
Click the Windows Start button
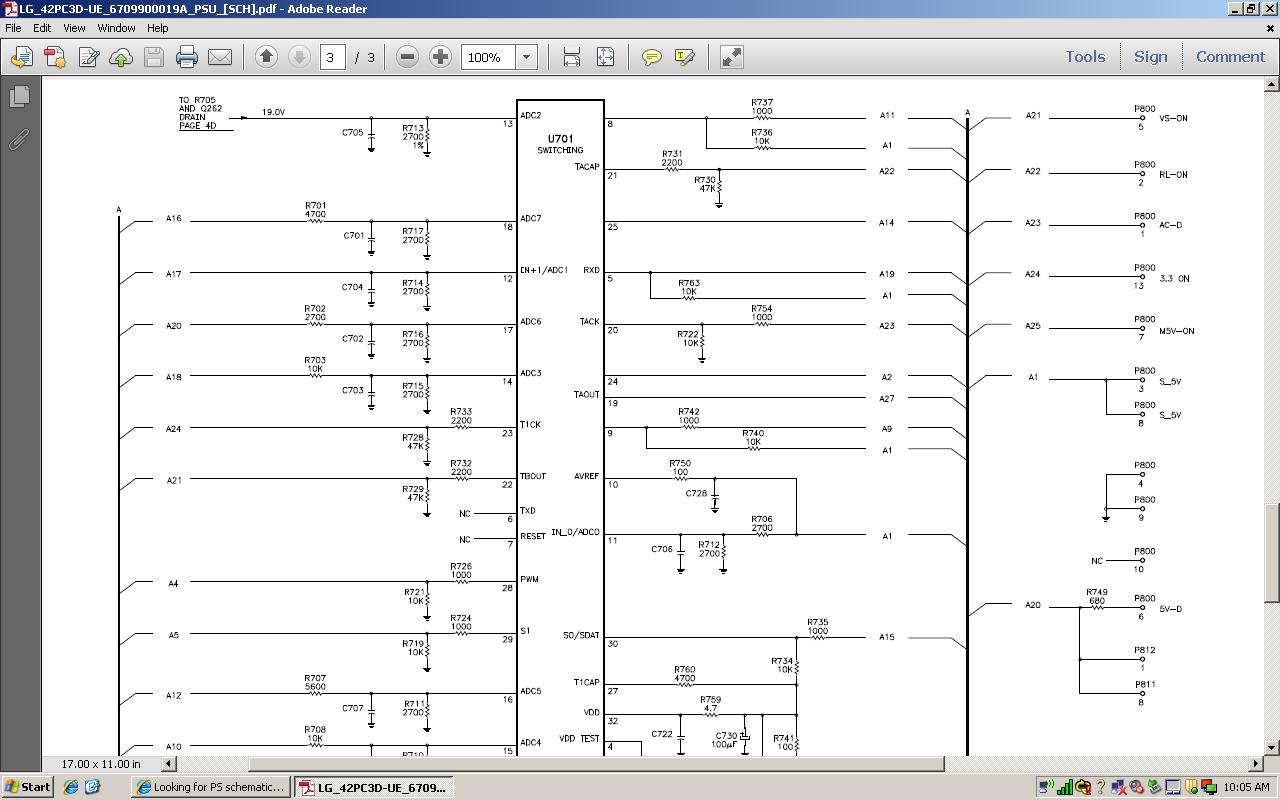click(27, 787)
